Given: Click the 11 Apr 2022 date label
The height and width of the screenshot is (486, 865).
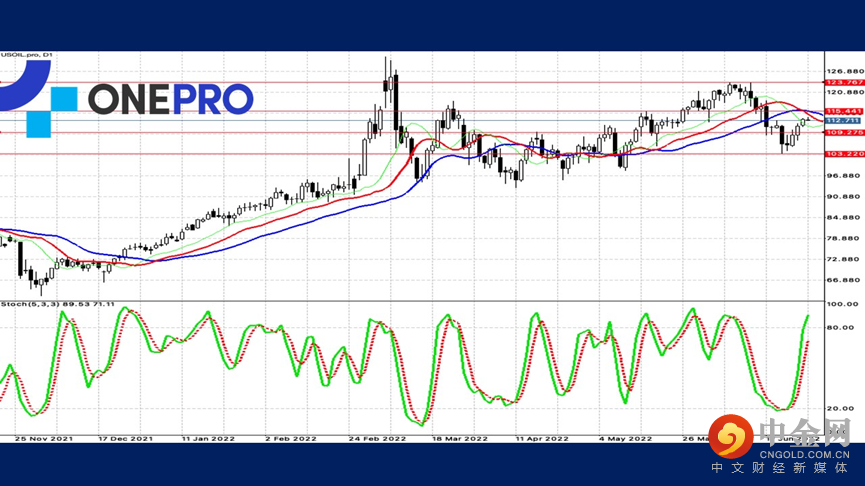Looking at the screenshot, I should (x=542, y=437).
